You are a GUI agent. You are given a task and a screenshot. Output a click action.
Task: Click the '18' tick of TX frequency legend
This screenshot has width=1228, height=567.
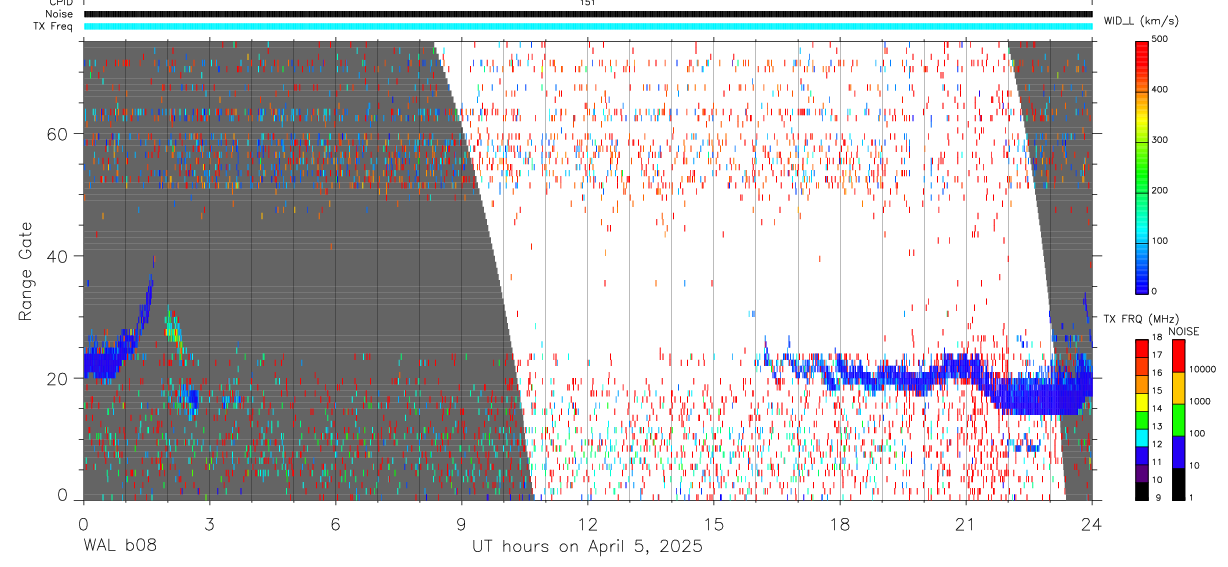point(1157,338)
